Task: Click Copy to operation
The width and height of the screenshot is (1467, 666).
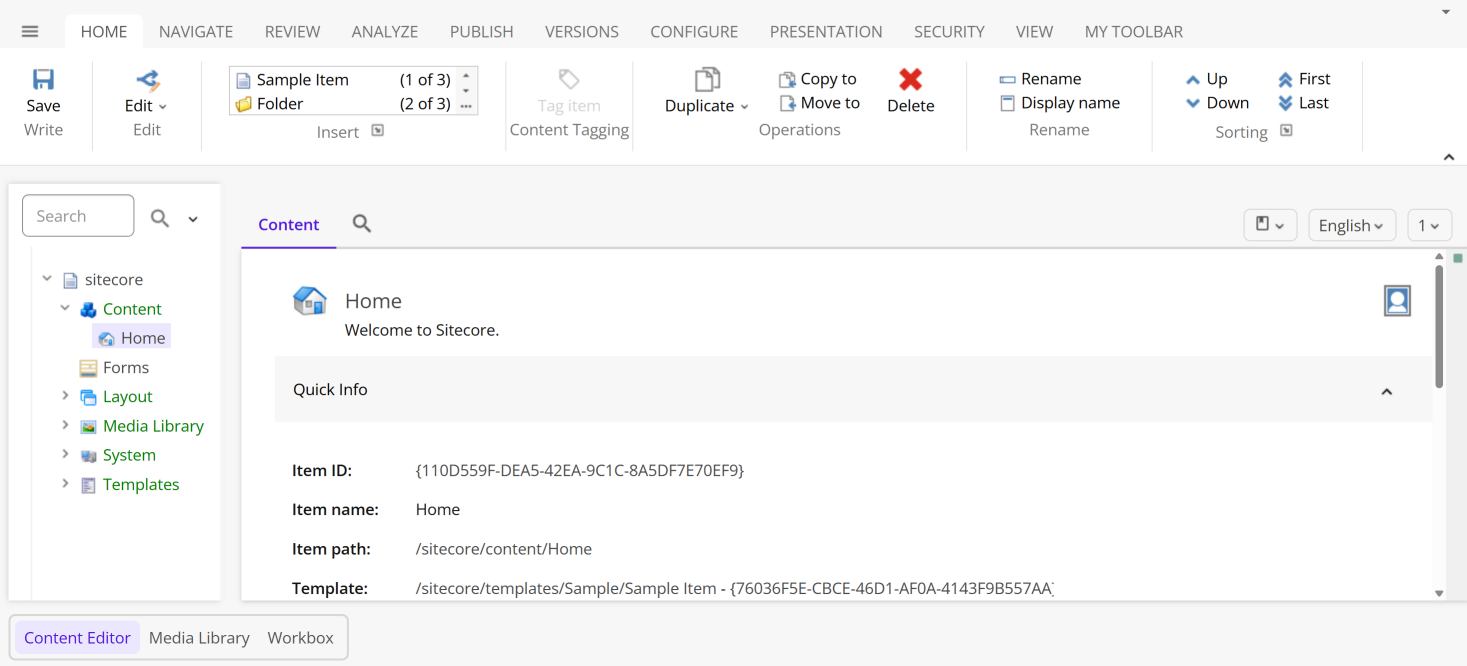Action: [x=818, y=79]
